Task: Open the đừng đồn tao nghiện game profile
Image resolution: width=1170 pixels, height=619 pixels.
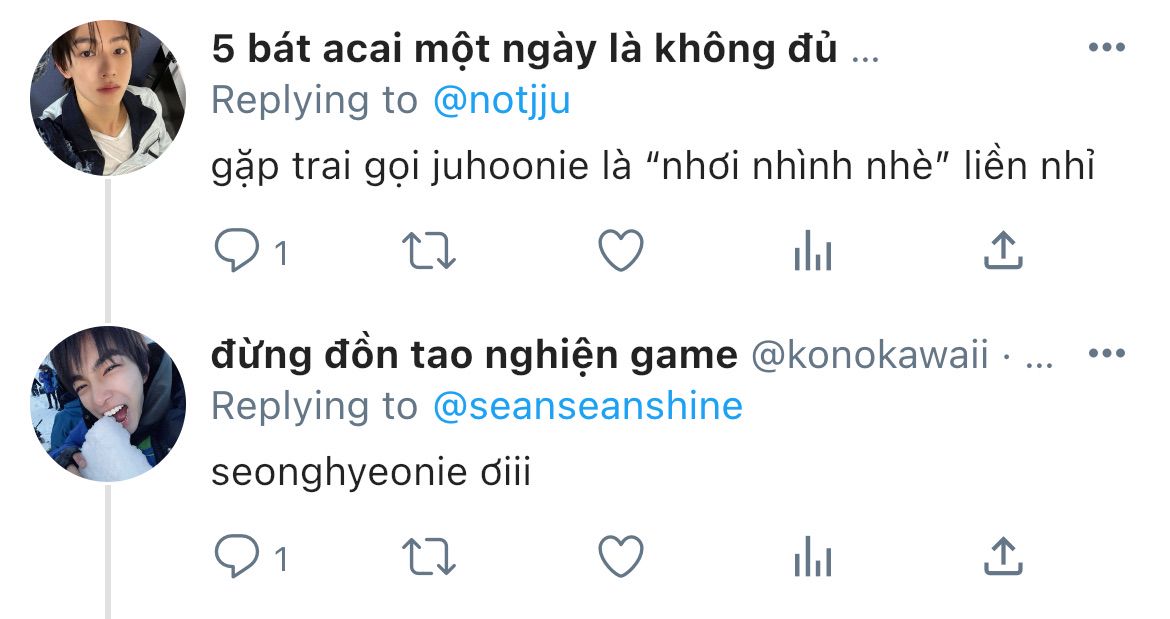Action: (475, 355)
